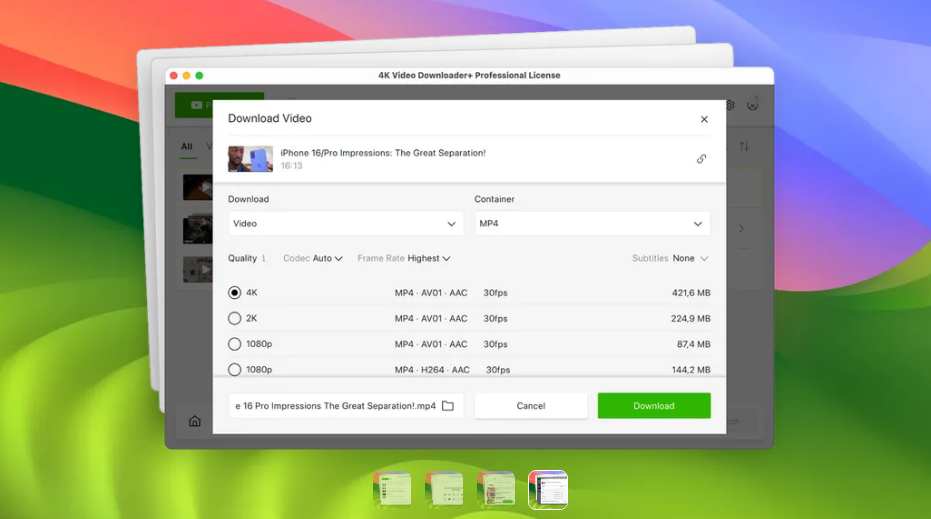Choose the 1080p H264 quality option
Image resolution: width=931 pixels, height=519 pixels.
[x=235, y=369]
